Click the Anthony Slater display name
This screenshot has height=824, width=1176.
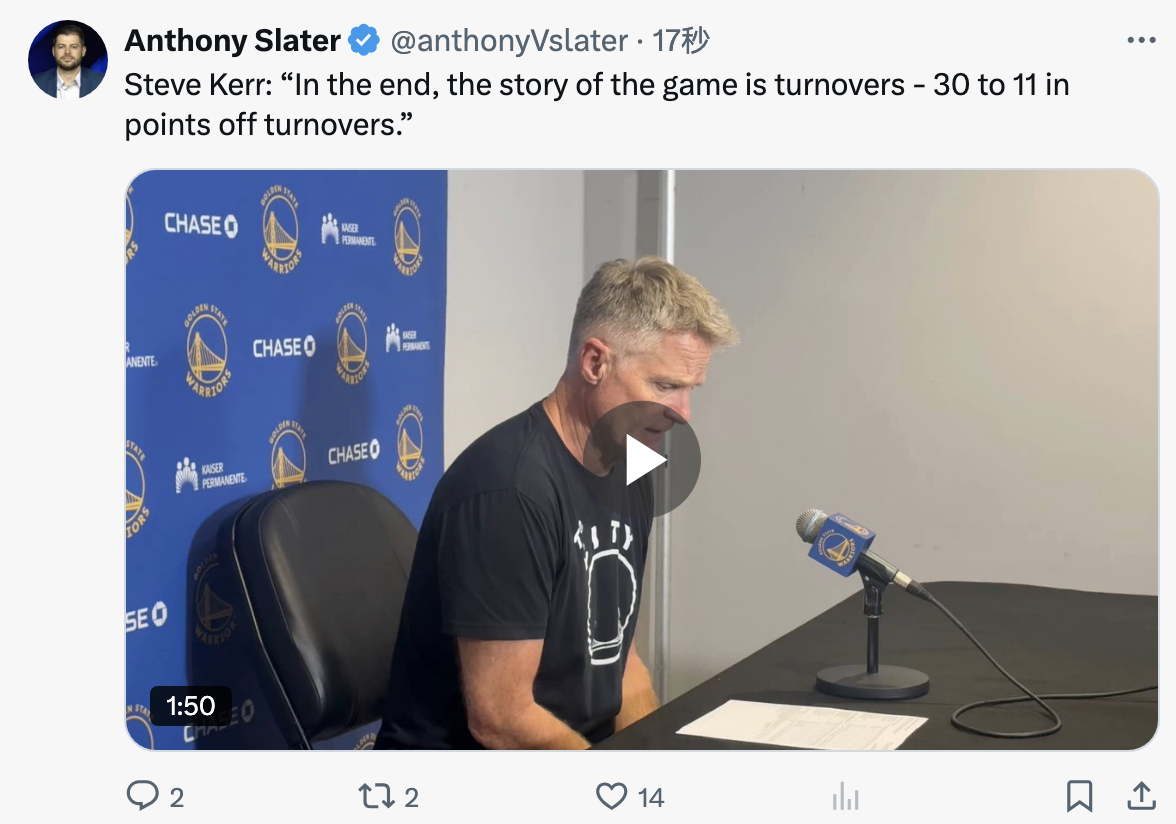232,40
